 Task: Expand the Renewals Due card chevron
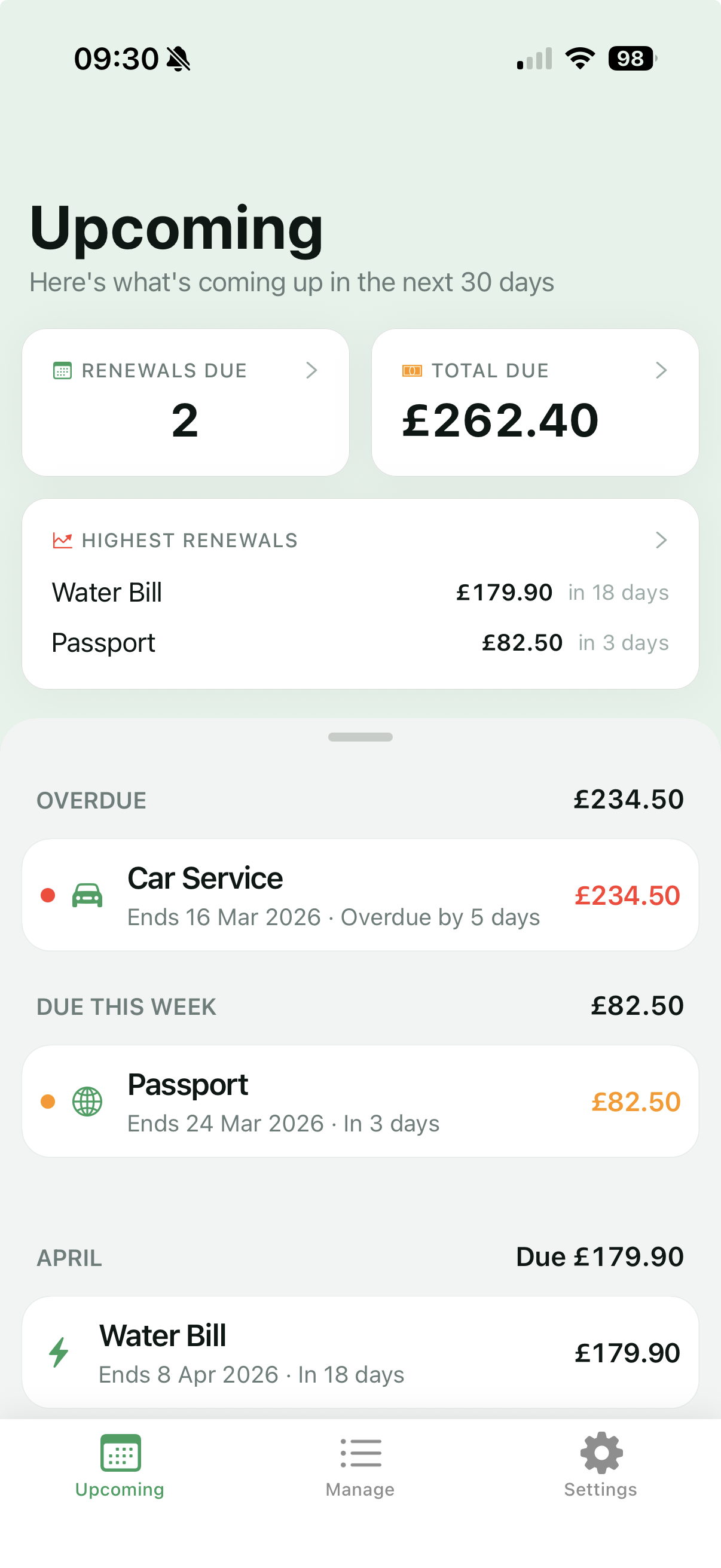click(x=311, y=370)
